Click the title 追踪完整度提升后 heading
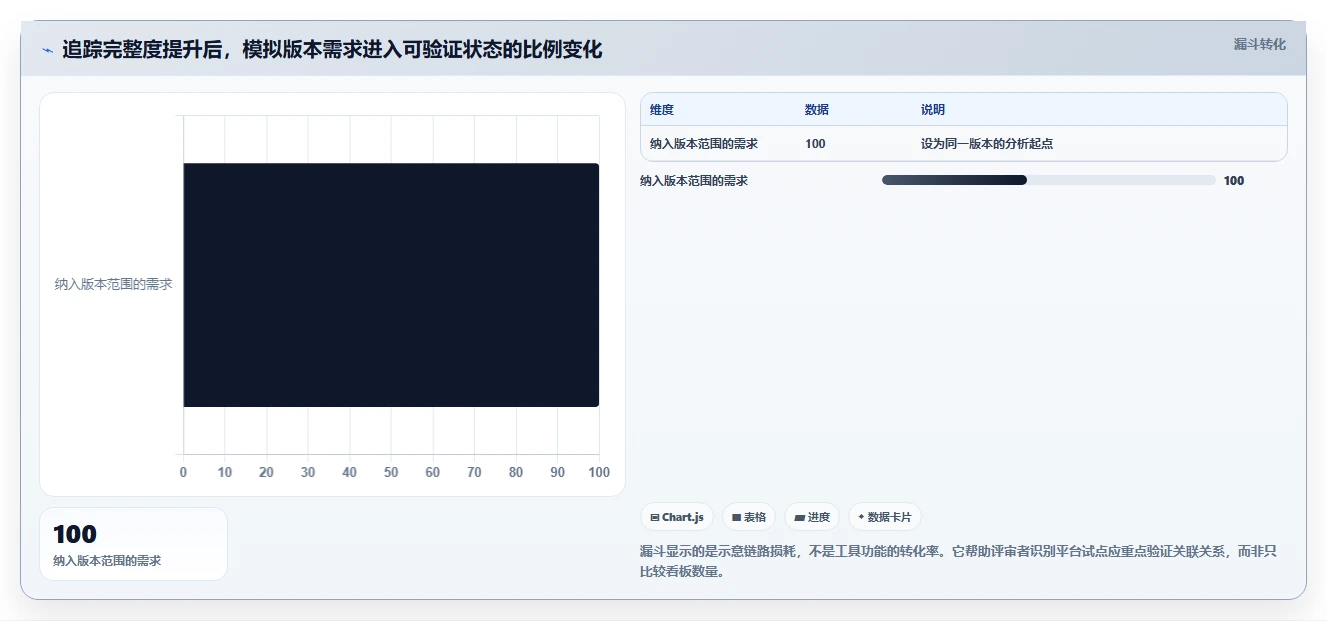 (x=332, y=50)
